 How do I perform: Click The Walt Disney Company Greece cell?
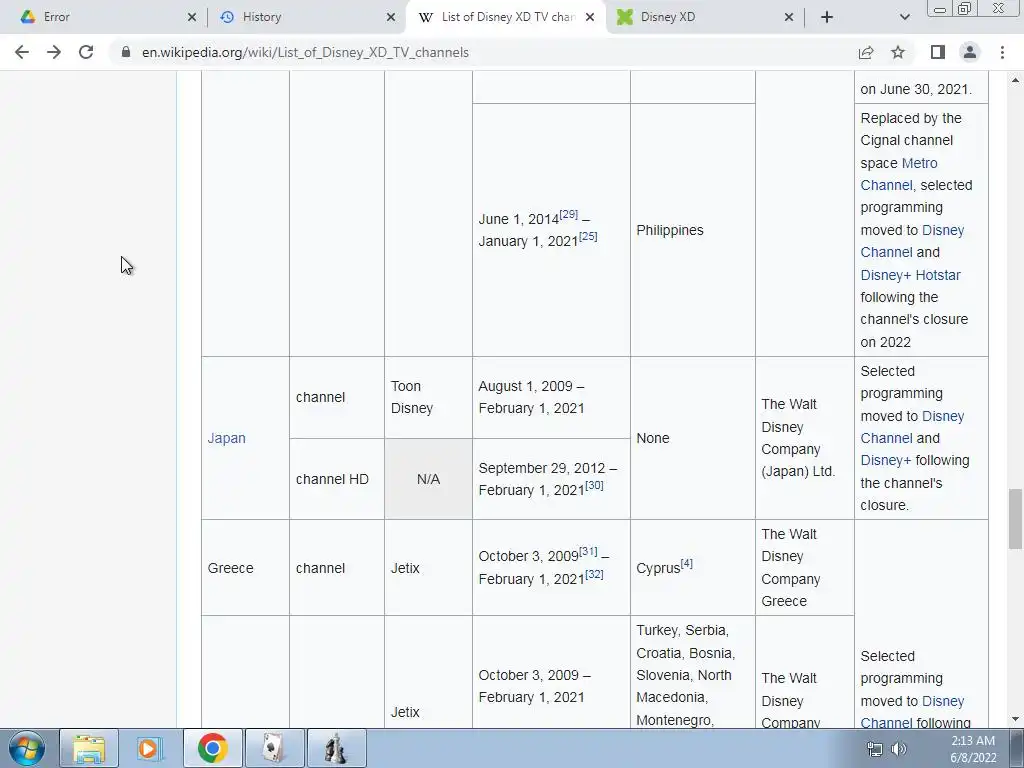click(x=805, y=568)
